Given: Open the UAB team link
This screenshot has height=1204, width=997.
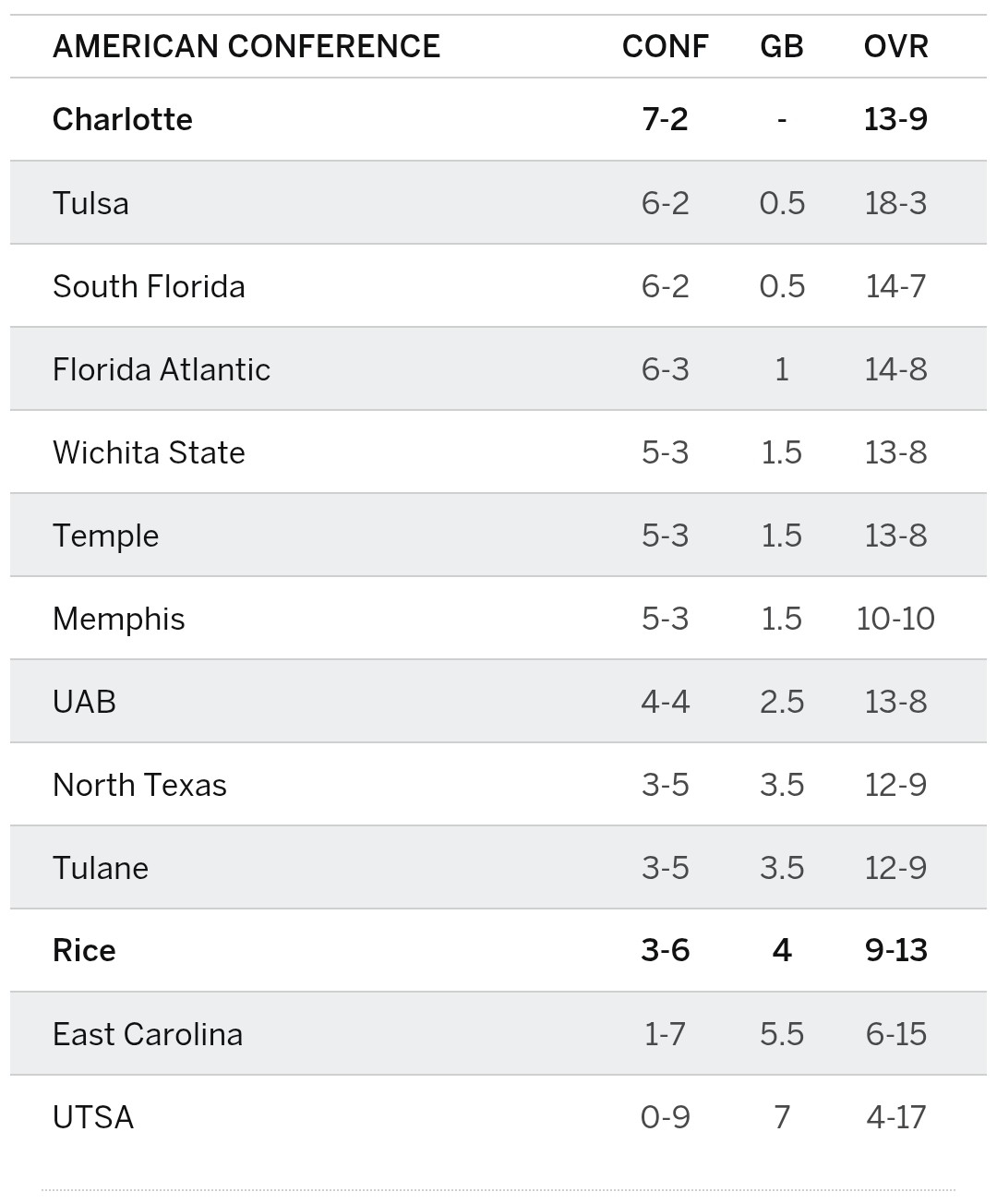Looking at the screenshot, I should [84, 702].
